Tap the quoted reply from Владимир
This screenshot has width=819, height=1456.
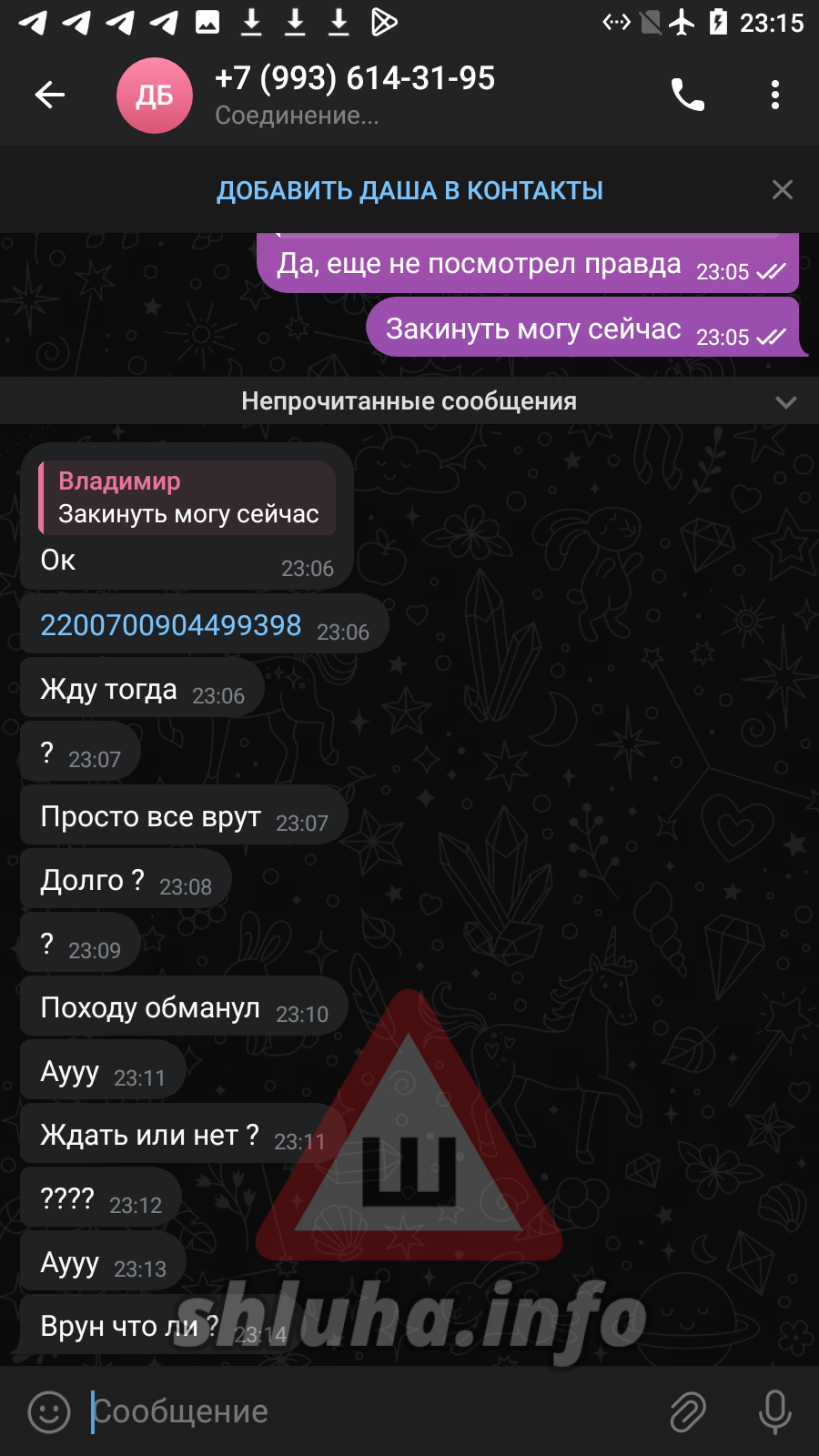(187, 498)
